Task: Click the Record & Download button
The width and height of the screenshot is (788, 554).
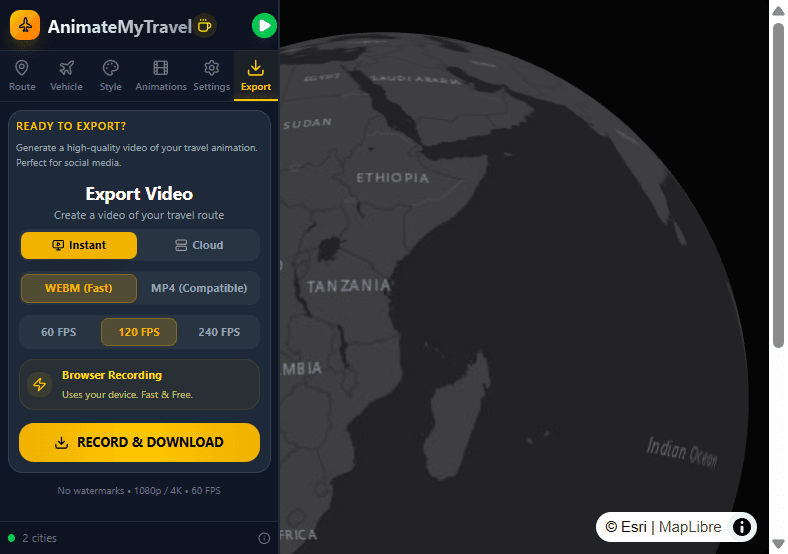Action: pyautogui.click(x=139, y=442)
